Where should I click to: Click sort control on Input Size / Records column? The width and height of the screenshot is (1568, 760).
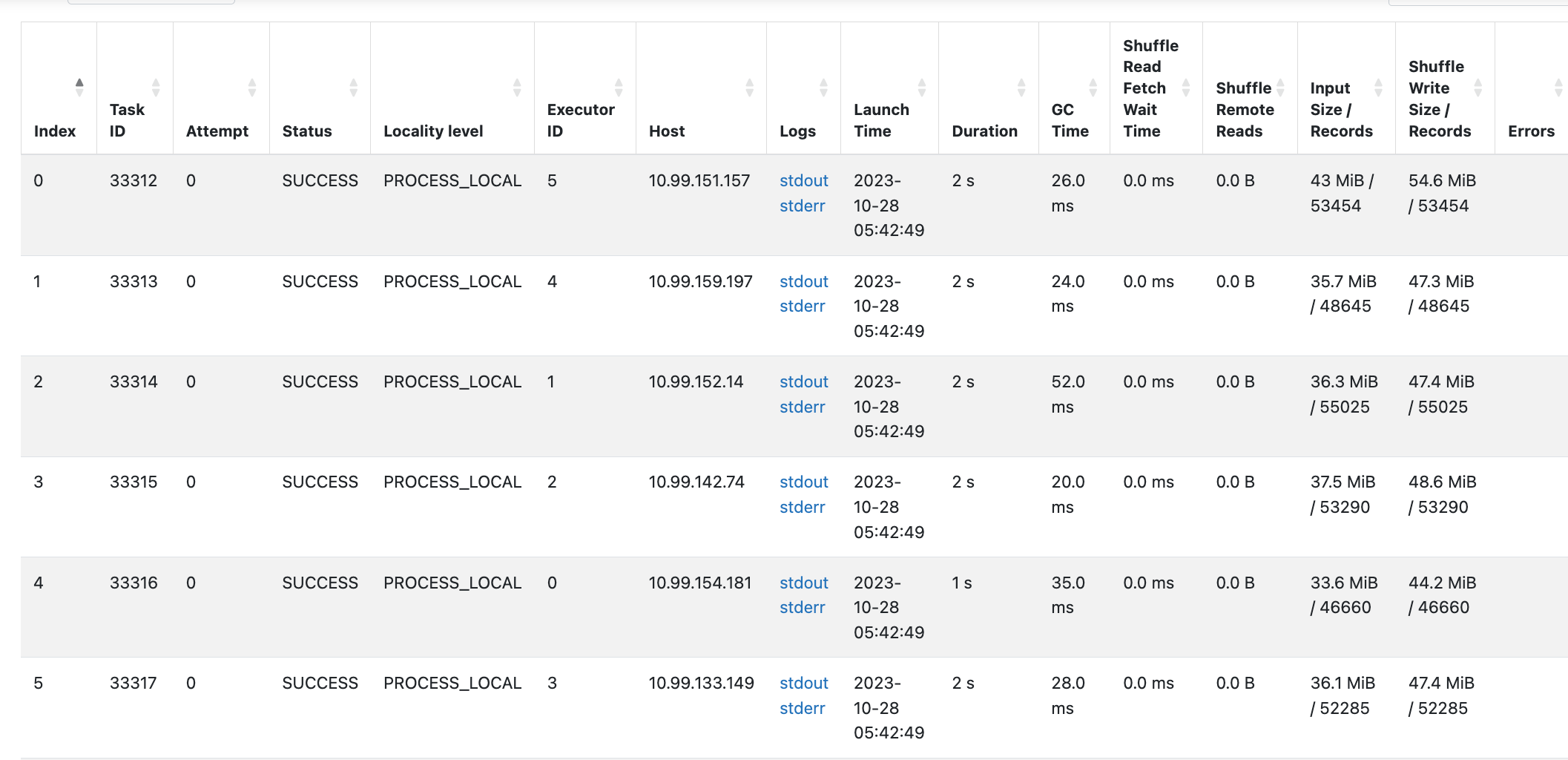[x=1379, y=87]
